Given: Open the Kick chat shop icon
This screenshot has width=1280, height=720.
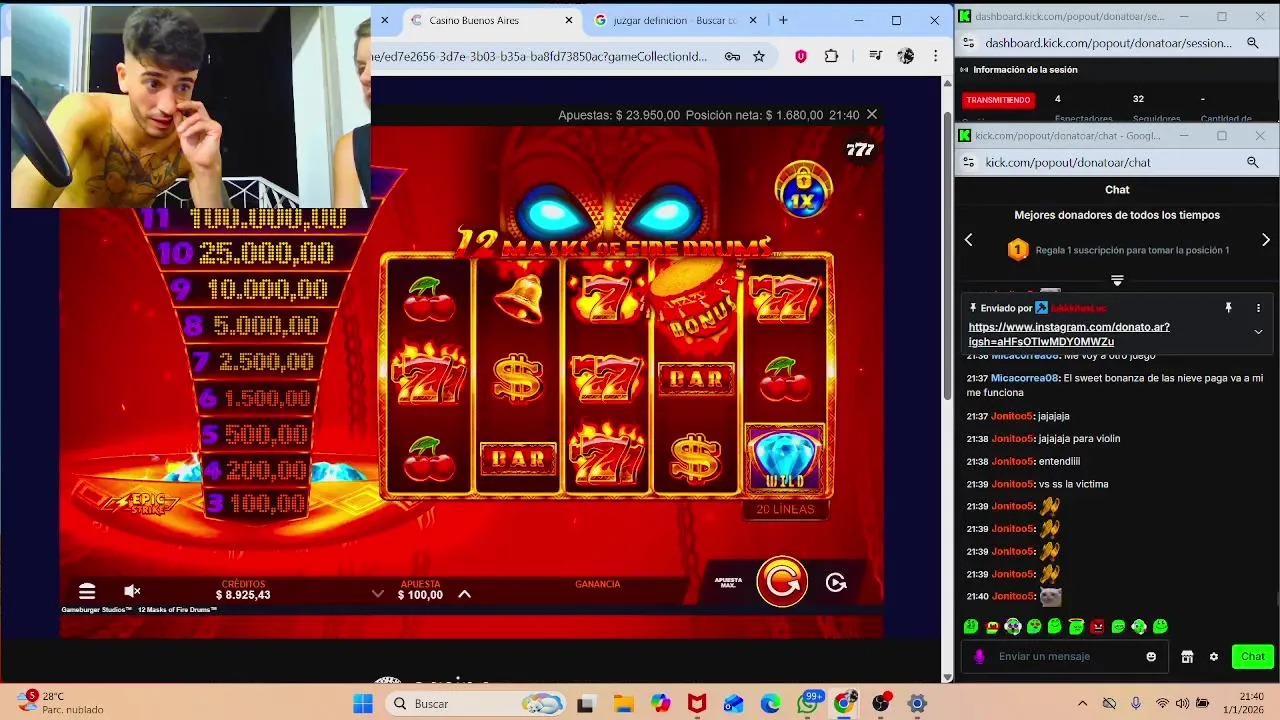Looking at the screenshot, I should pyautogui.click(x=1187, y=656).
